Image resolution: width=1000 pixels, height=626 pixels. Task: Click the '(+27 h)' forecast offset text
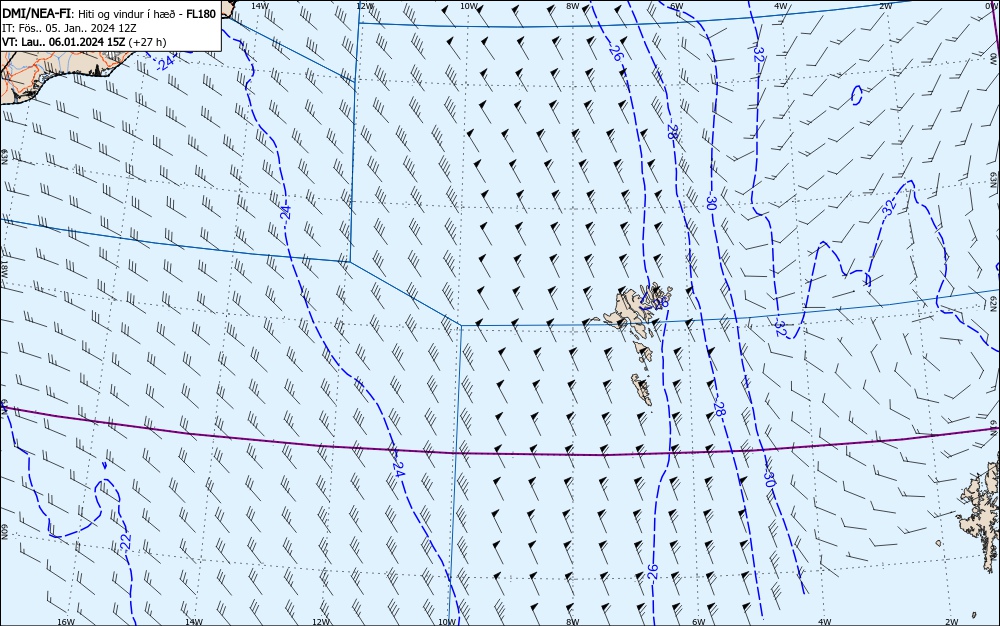tap(147, 42)
